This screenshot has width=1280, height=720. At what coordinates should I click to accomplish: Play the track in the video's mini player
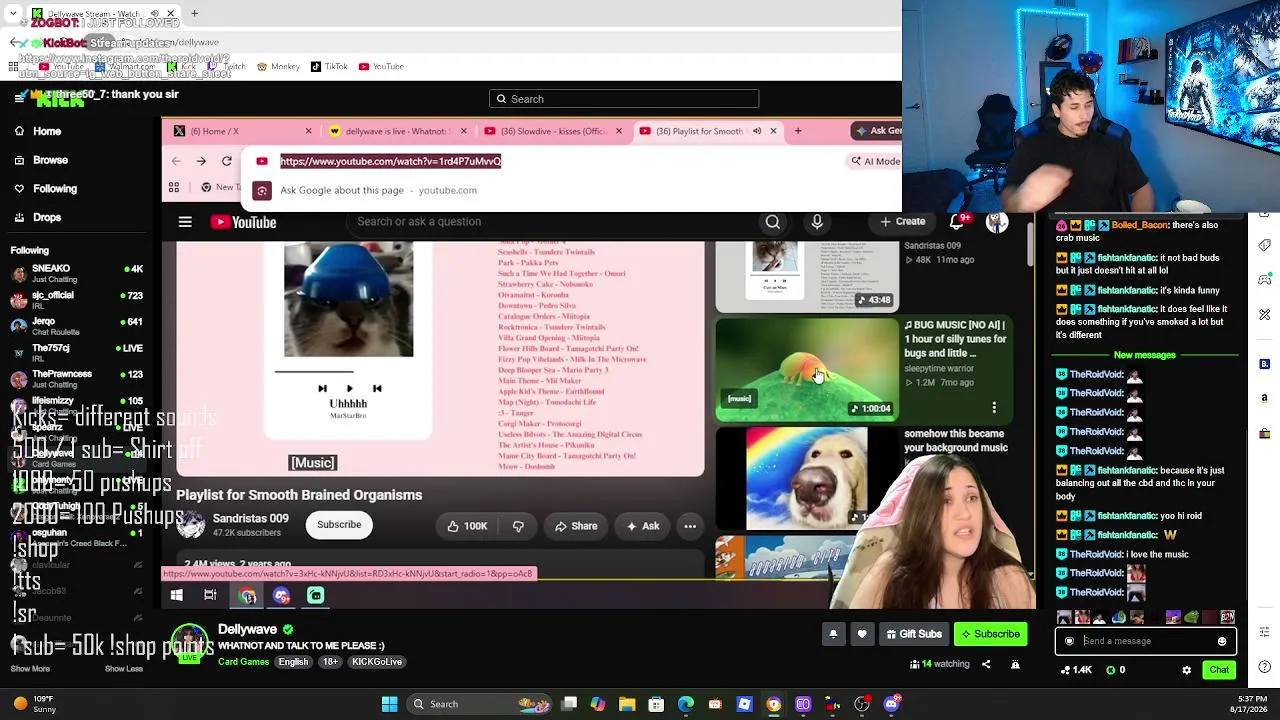(349, 388)
